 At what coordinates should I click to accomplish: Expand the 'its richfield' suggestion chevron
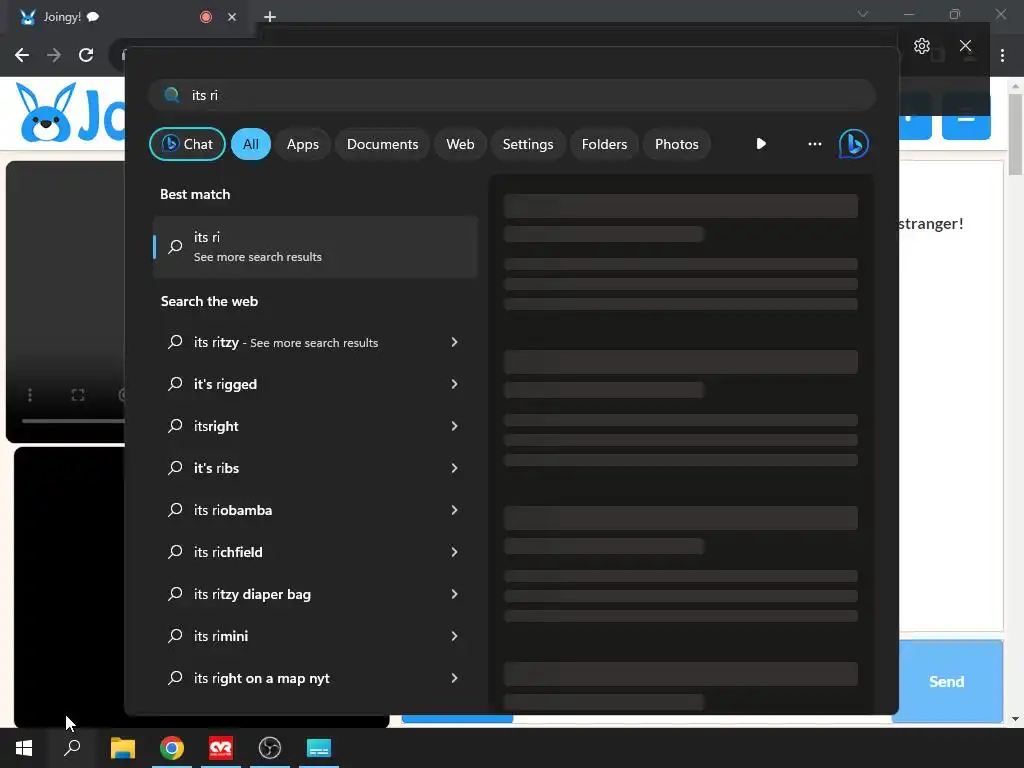point(455,552)
